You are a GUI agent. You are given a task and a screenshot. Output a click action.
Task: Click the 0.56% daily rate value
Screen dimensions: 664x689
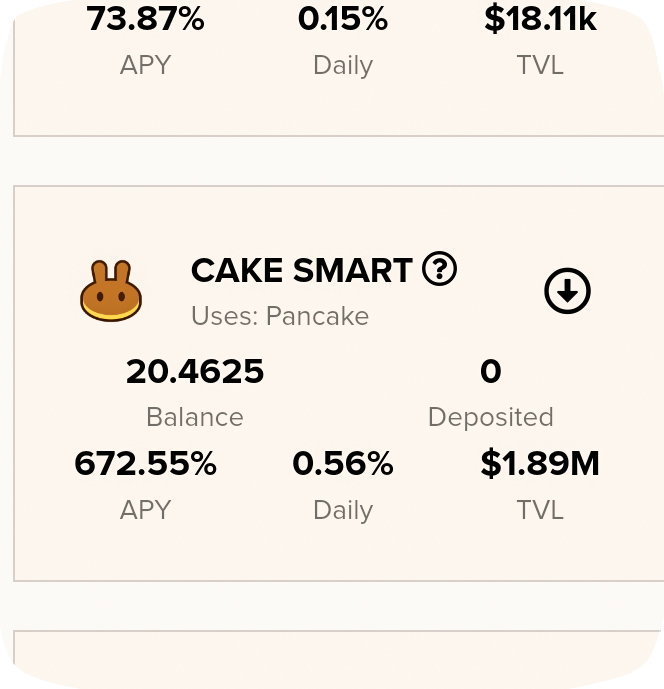pos(343,464)
